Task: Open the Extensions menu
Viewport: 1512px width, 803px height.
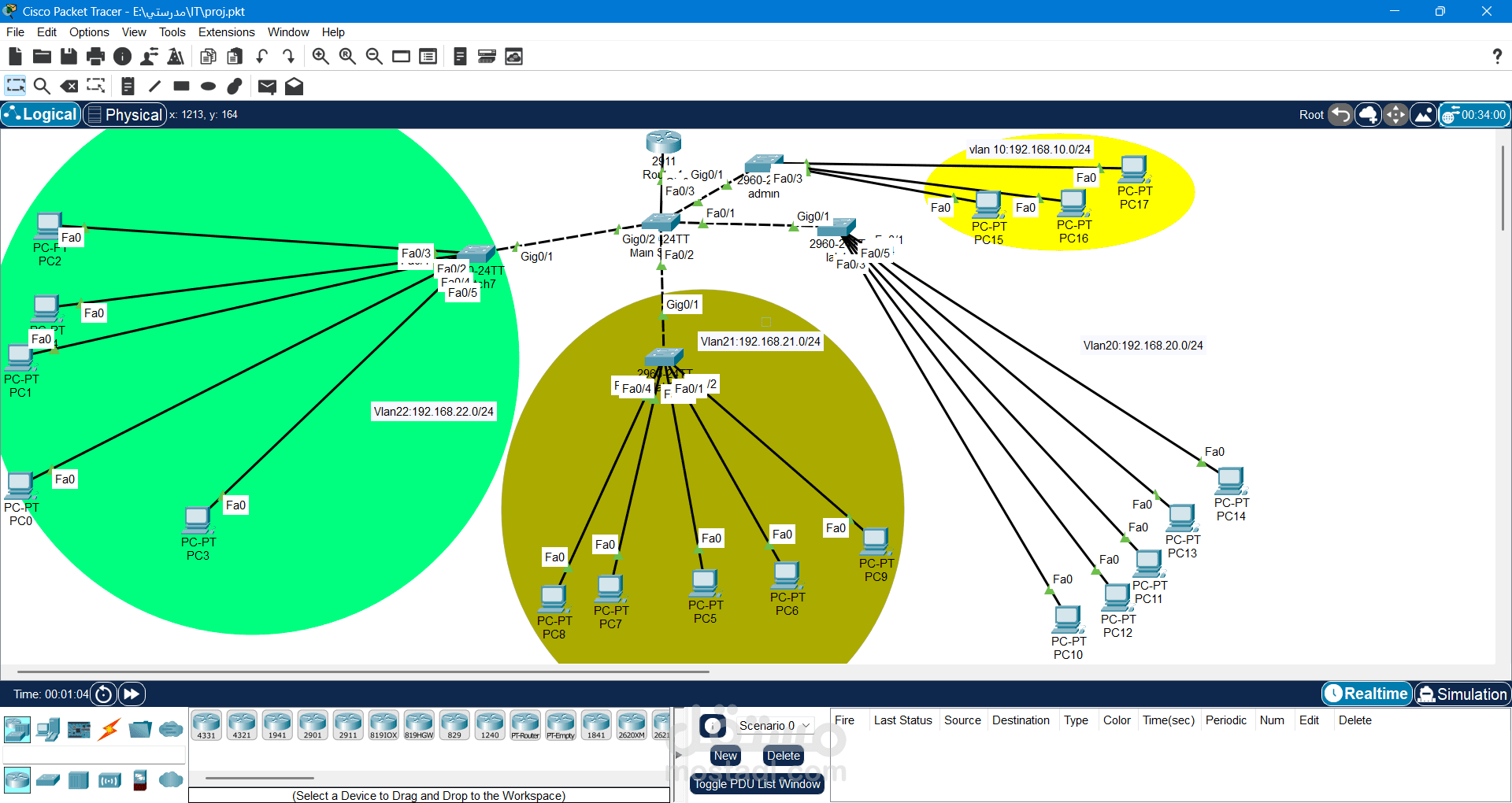Action: coord(226,32)
